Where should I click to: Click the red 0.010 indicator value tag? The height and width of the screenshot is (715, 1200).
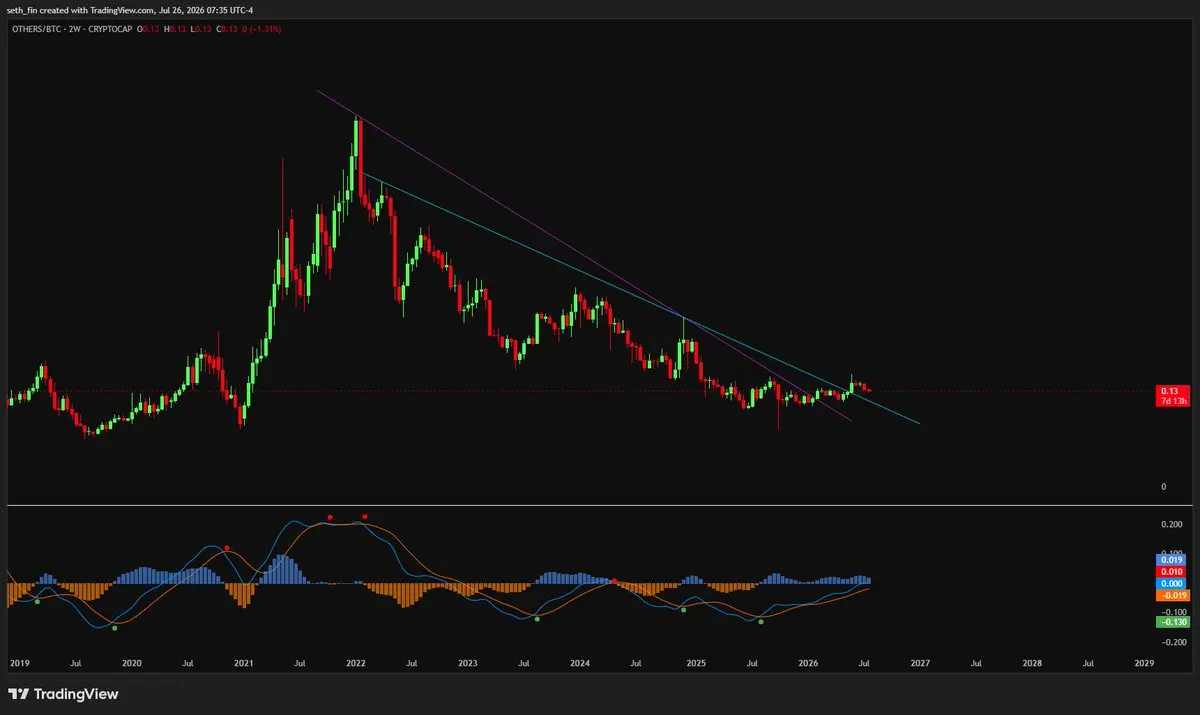point(1169,571)
